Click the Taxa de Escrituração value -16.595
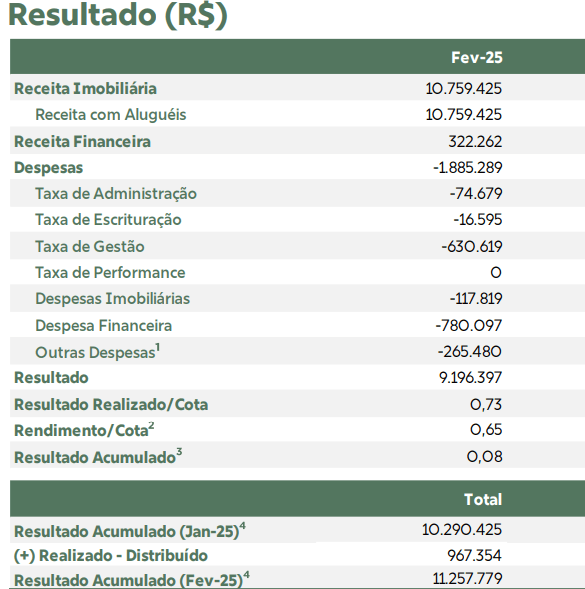585x589 pixels. [478, 219]
